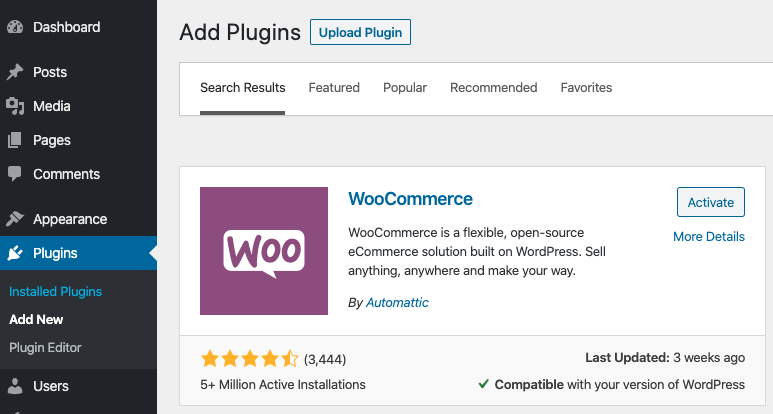Follow the Automattic author link
This screenshot has width=773, height=414.
coord(397,302)
